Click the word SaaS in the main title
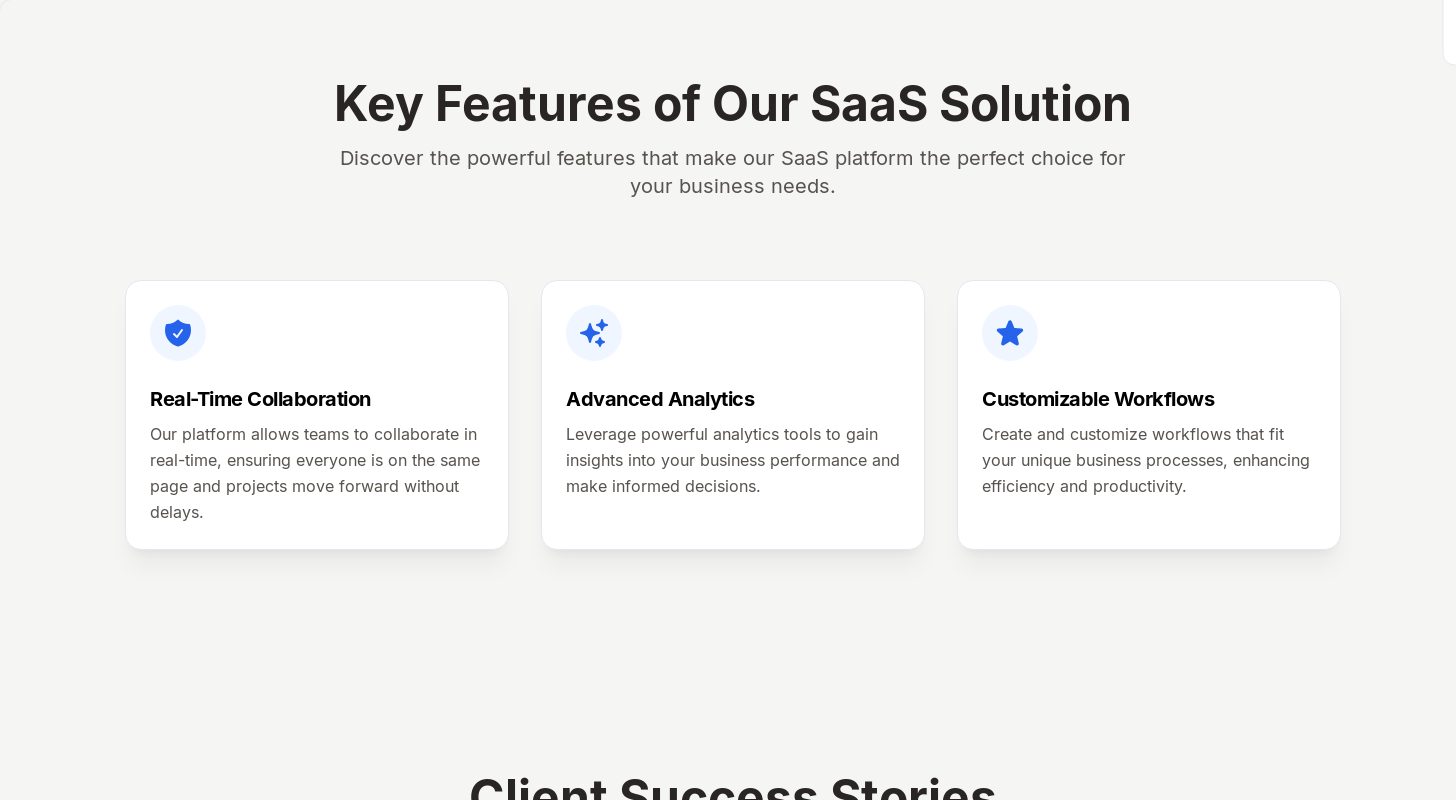 tap(868, 104)
